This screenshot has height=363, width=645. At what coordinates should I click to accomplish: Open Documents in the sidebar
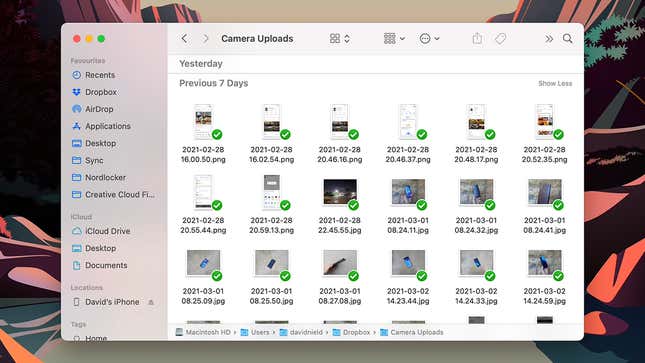click(100, 265)
